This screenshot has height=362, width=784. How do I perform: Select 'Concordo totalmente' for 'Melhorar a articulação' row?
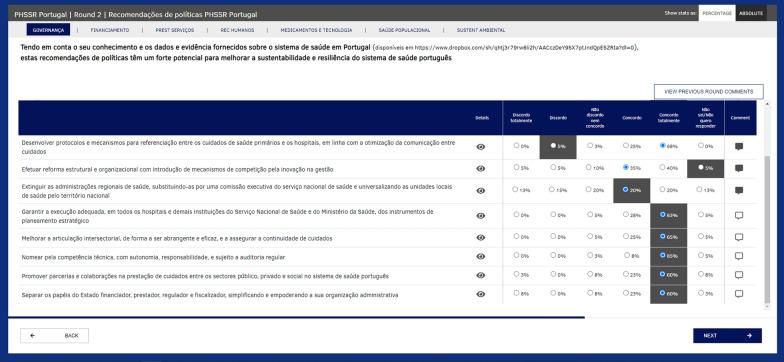(662, 236)
